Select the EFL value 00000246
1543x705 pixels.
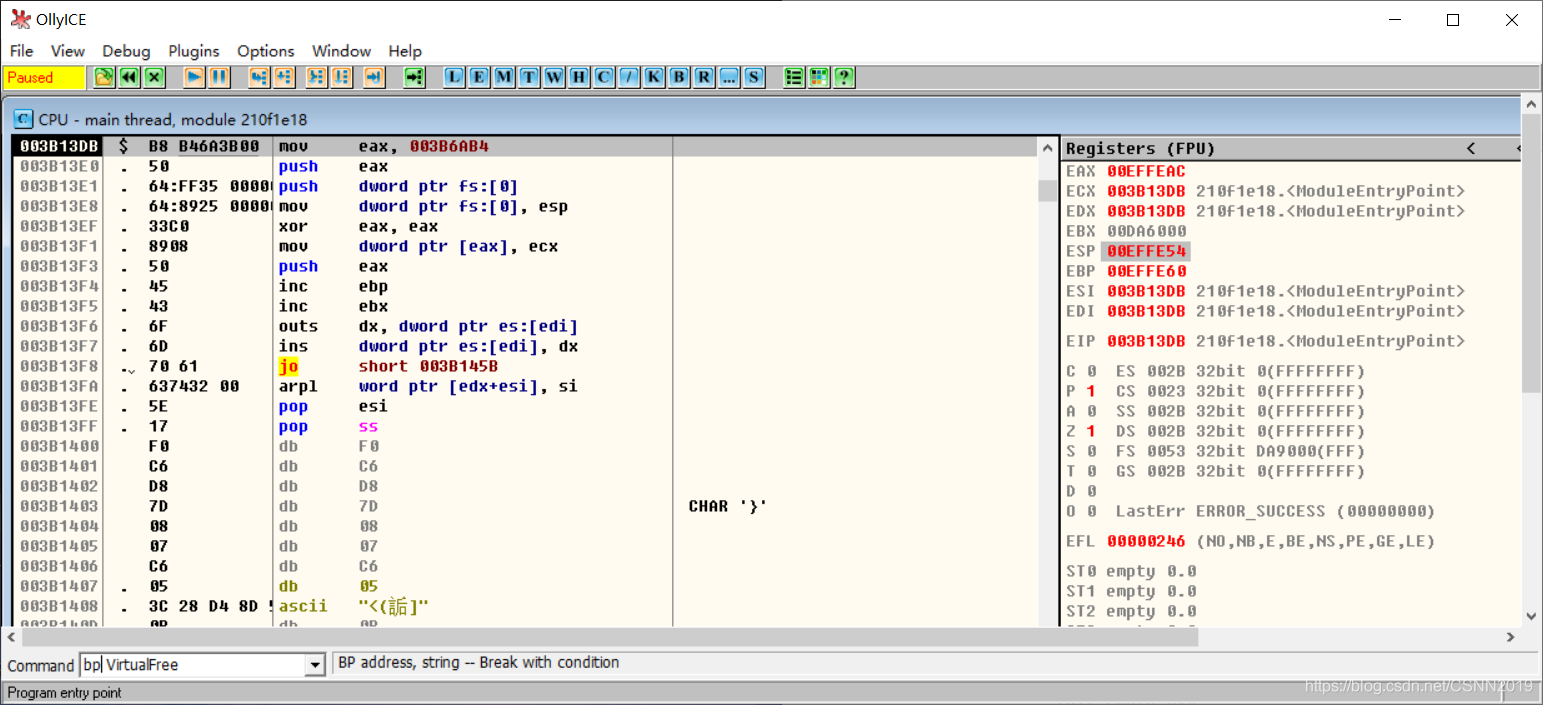point(1146,541)
